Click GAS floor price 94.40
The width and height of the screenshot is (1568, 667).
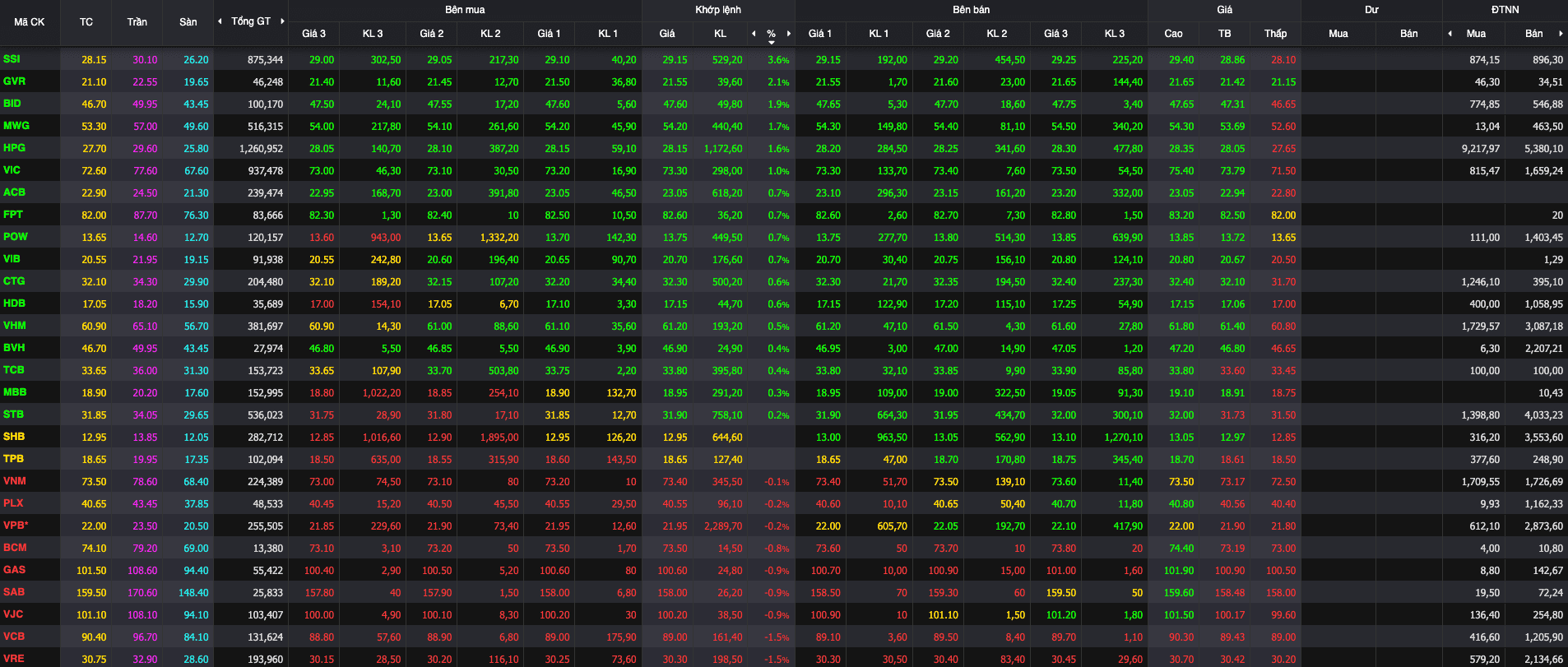(196, 571)
